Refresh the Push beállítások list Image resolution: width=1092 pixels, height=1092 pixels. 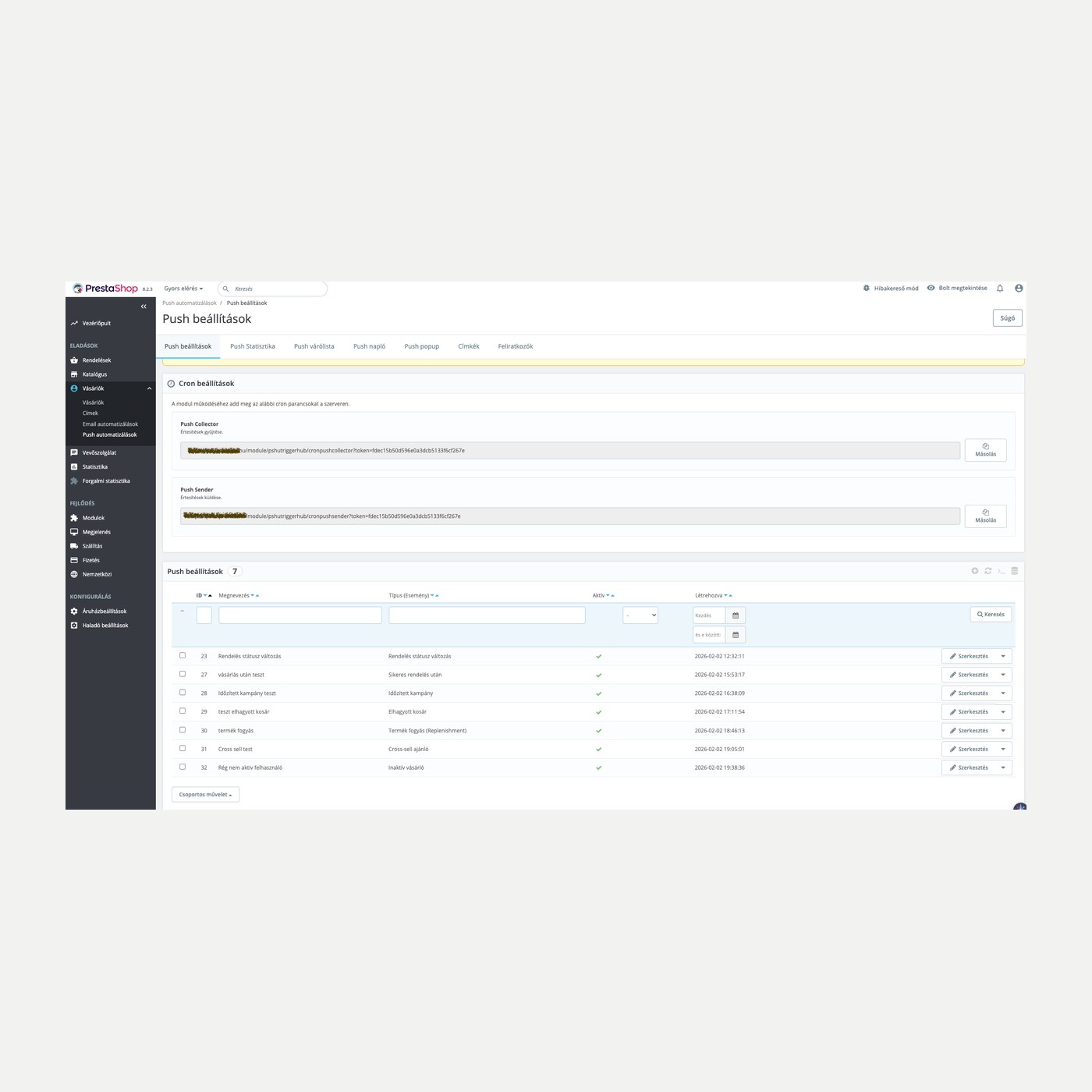pos(987,571)
